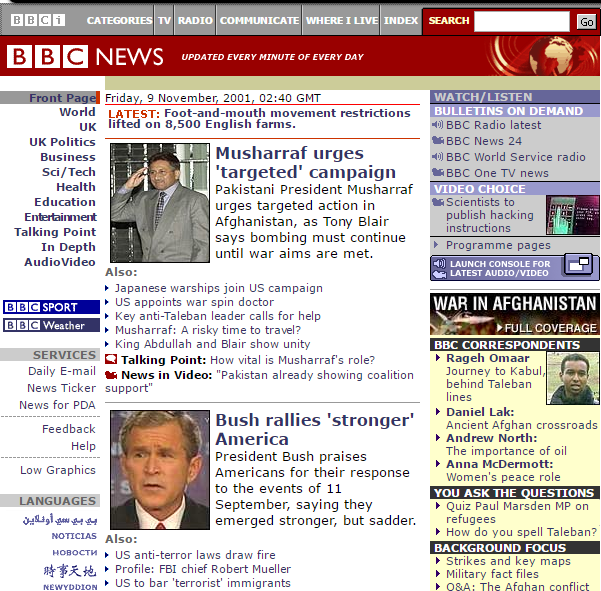Screen dimensions: 601x591
Task: Click the arrow bullet beside Rageh Omaar
Action: point(438,358)
